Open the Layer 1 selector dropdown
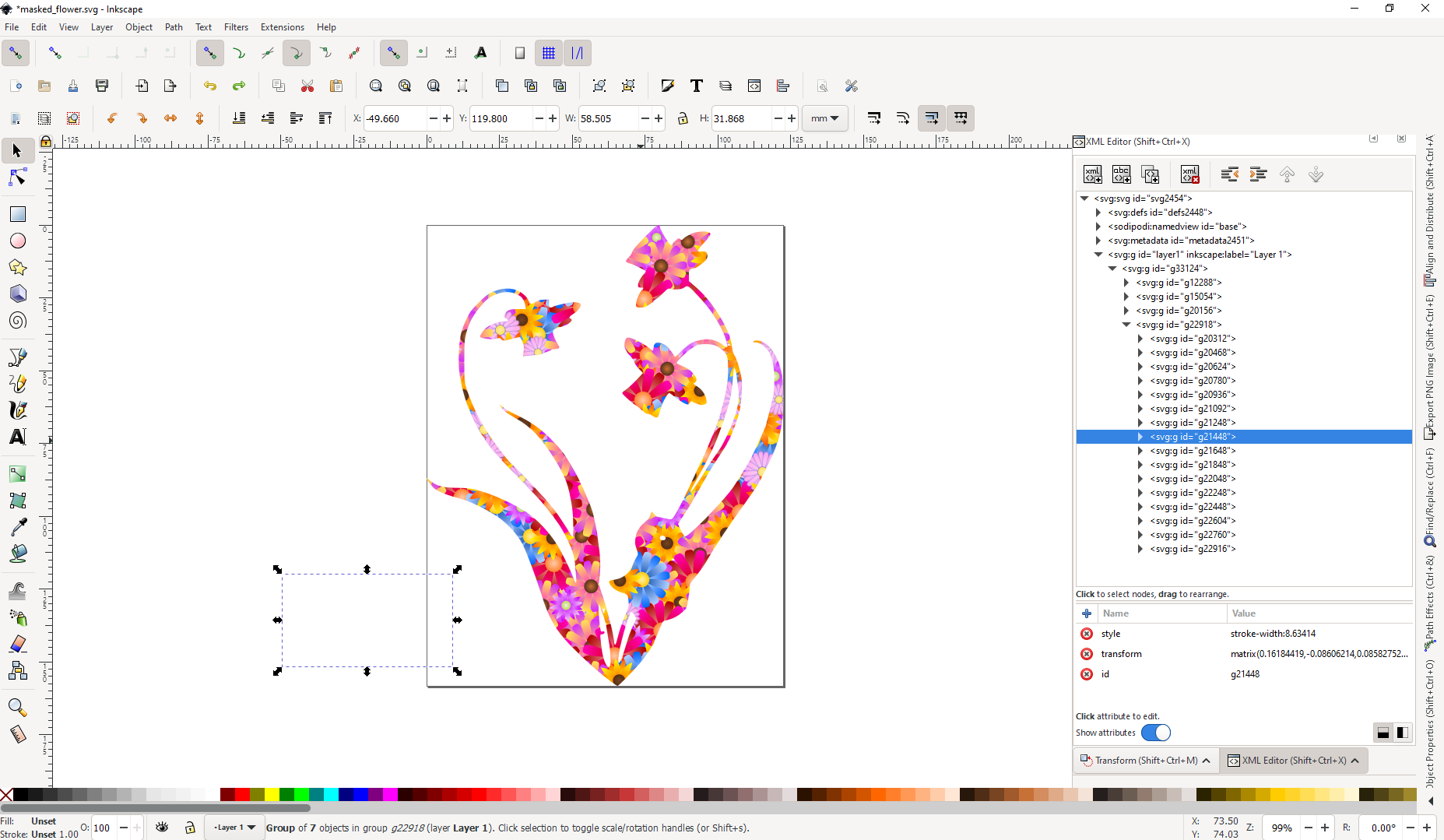Viewport: 1444px width, 840px height. click(234, 828)
